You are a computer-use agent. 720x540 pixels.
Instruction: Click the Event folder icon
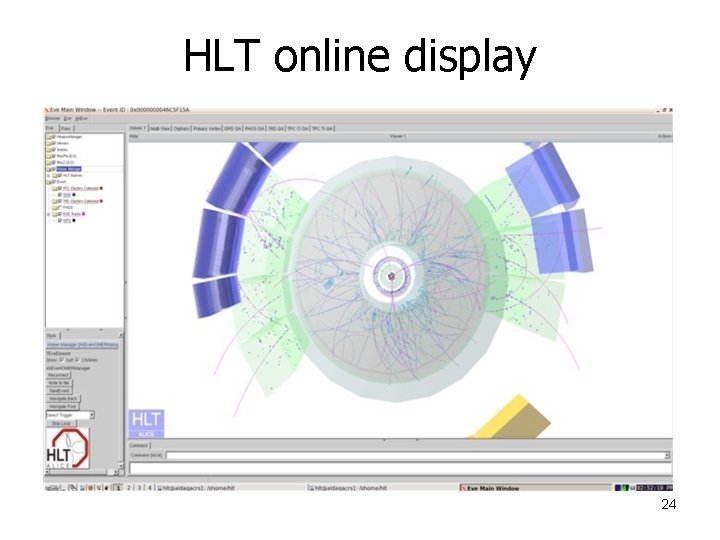click(x=48, y=182)
